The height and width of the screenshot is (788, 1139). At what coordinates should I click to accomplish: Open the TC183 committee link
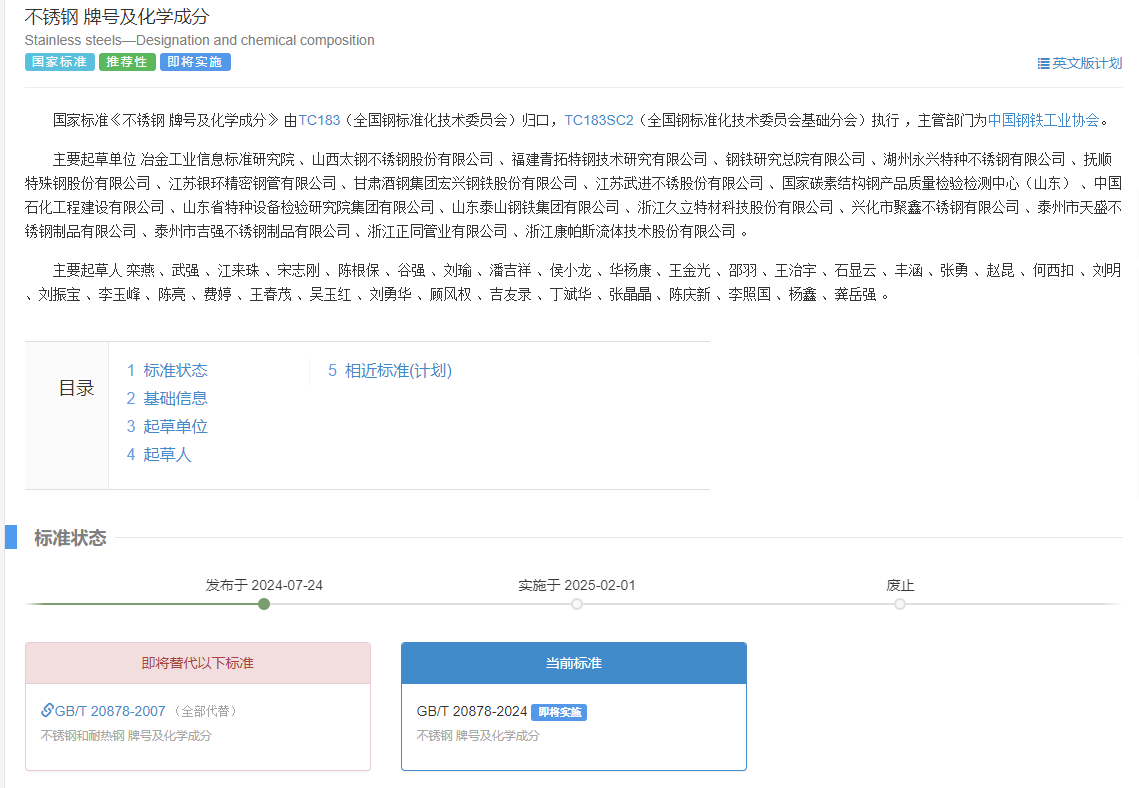(319, 120)
